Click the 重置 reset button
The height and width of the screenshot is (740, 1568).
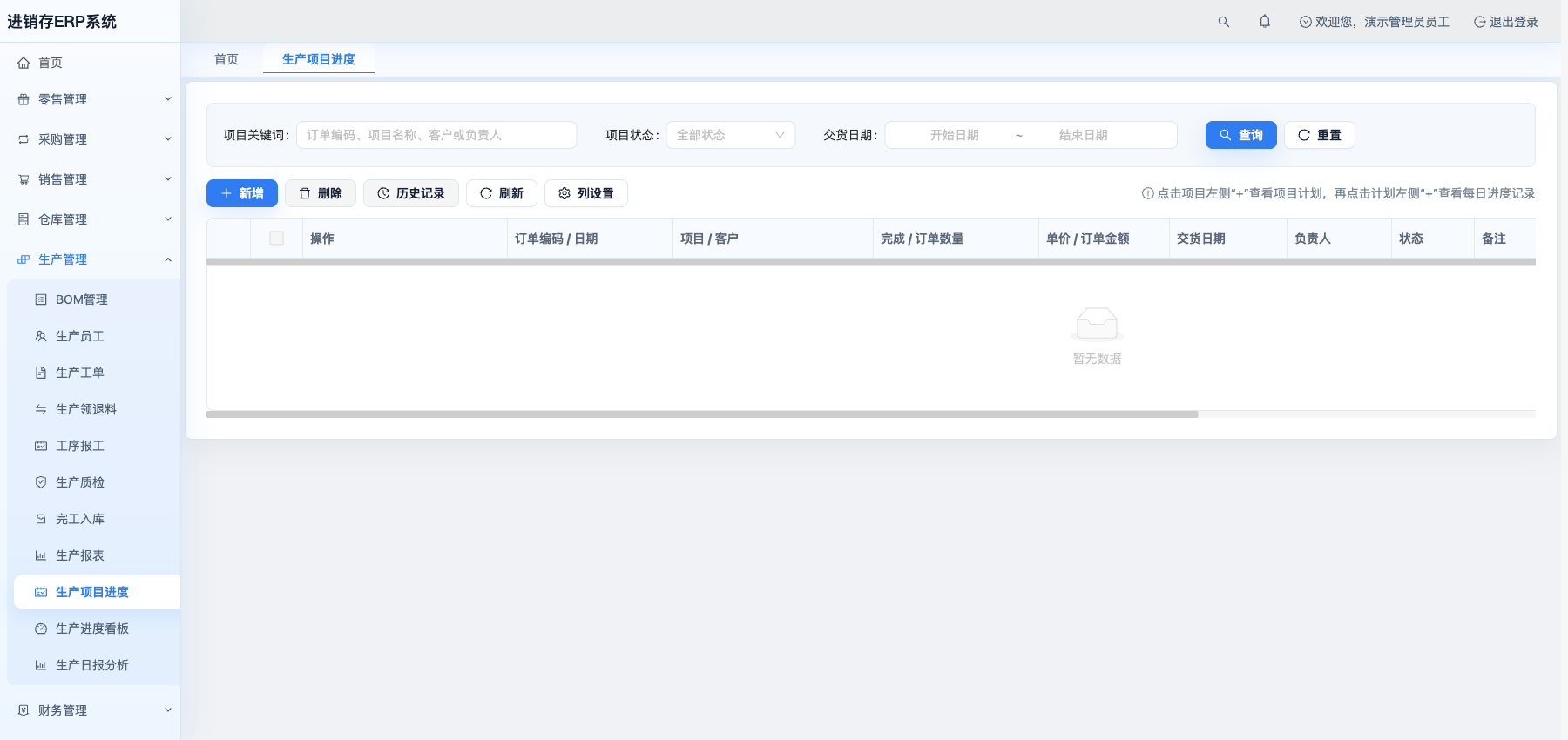tap(1320, 135)
